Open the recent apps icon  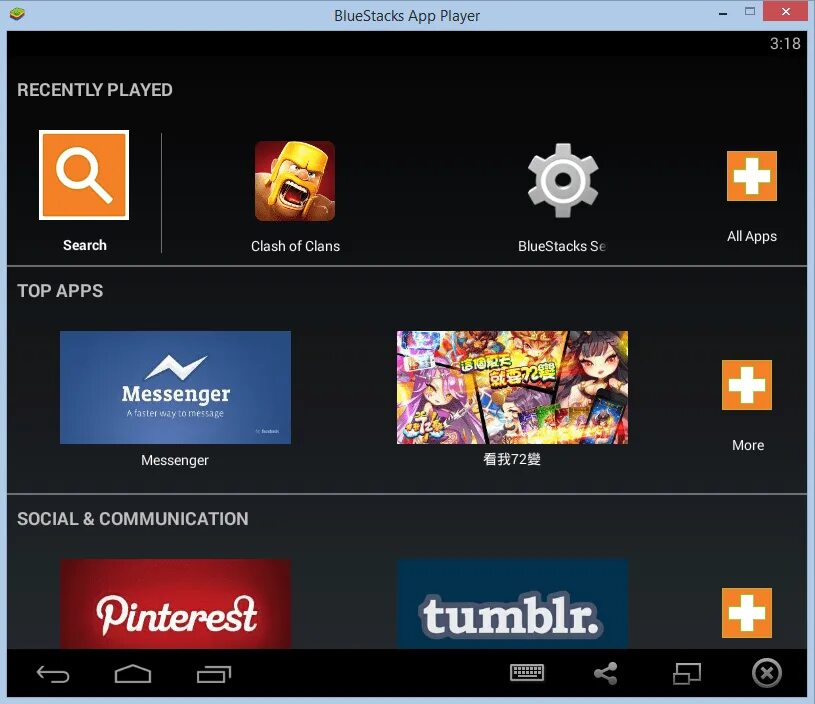[x=214, y=674]
